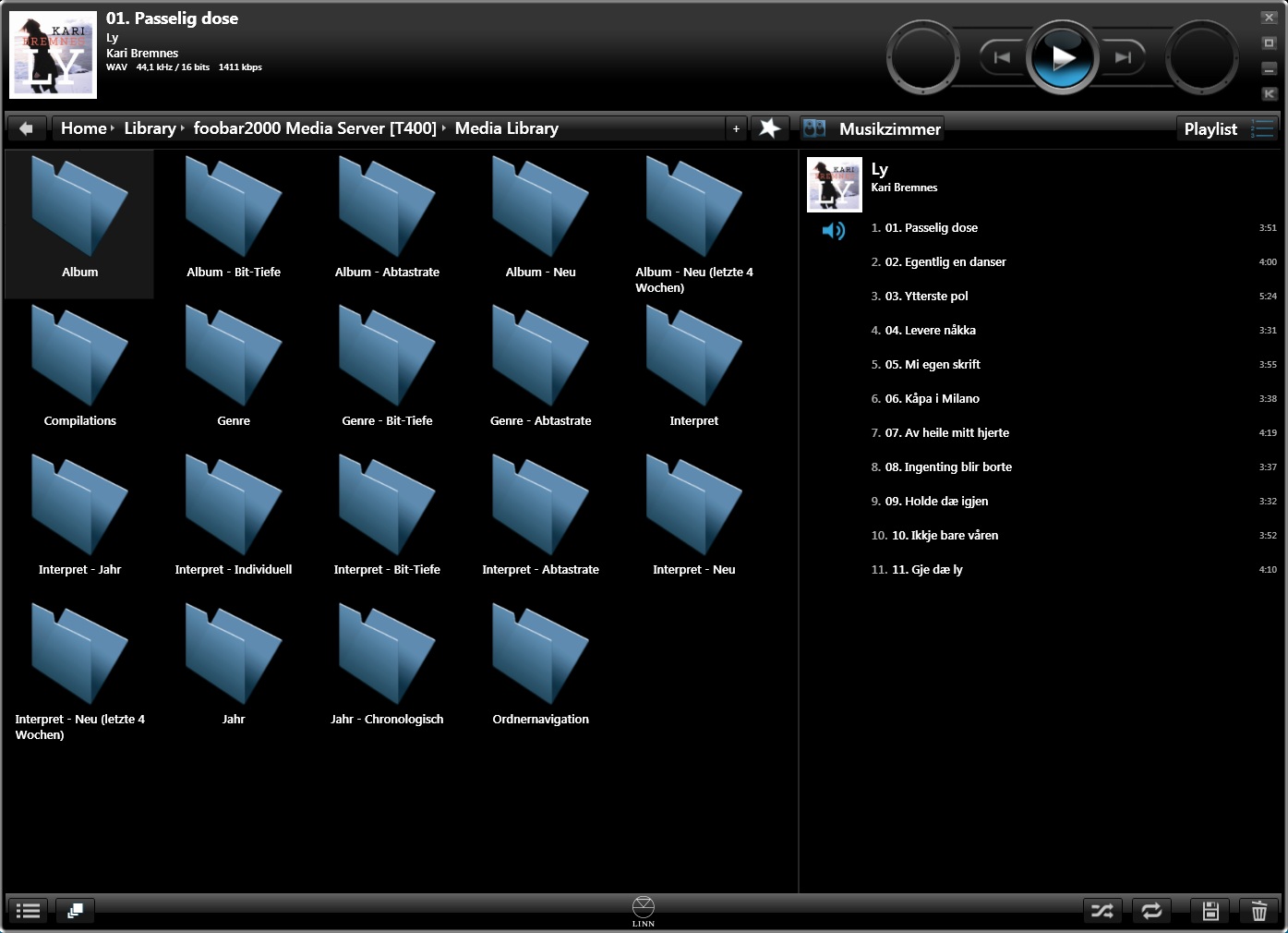Toggle shuffle playback mode
Image resolution: width=1288 pixels, height=933 pixels.
coord(1102,911)
